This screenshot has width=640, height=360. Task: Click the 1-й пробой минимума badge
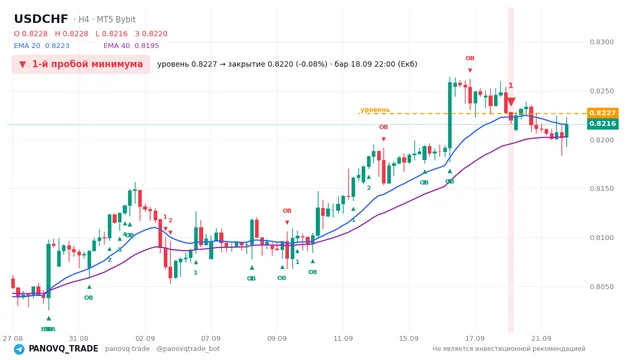point(81,64)
